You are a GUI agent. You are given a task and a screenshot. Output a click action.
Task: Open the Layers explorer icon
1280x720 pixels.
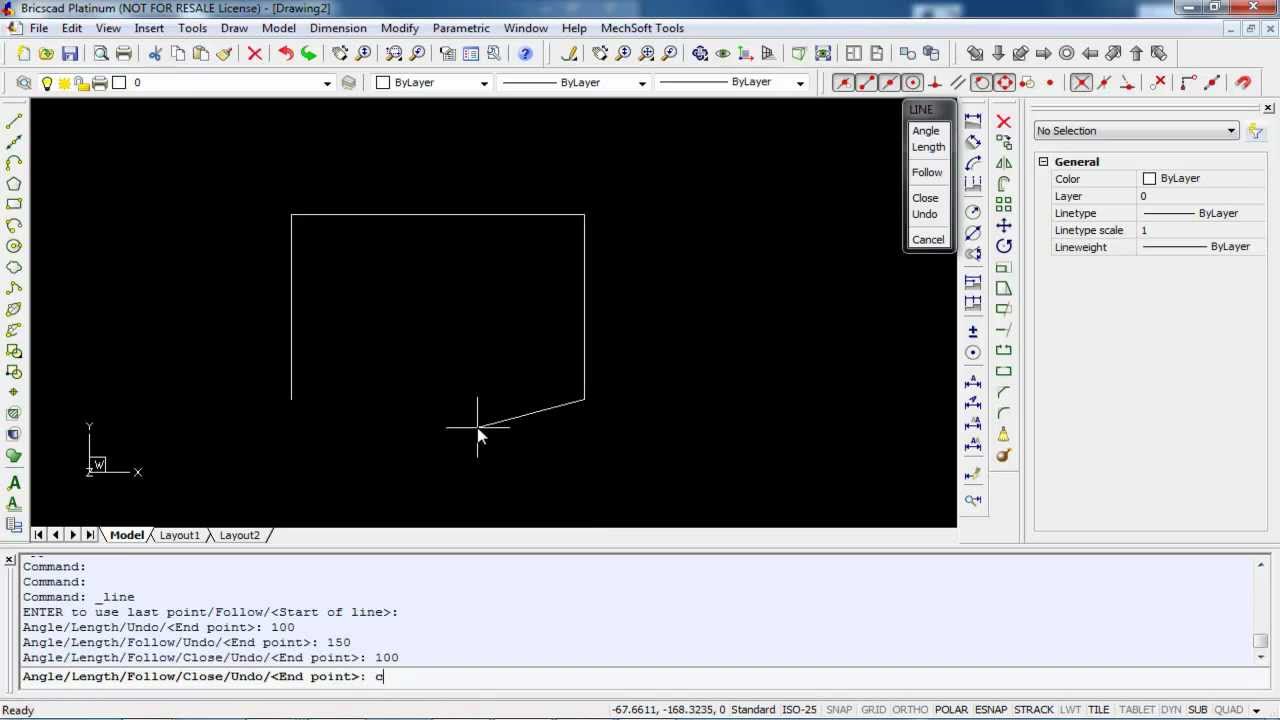[x=24, y=82]
